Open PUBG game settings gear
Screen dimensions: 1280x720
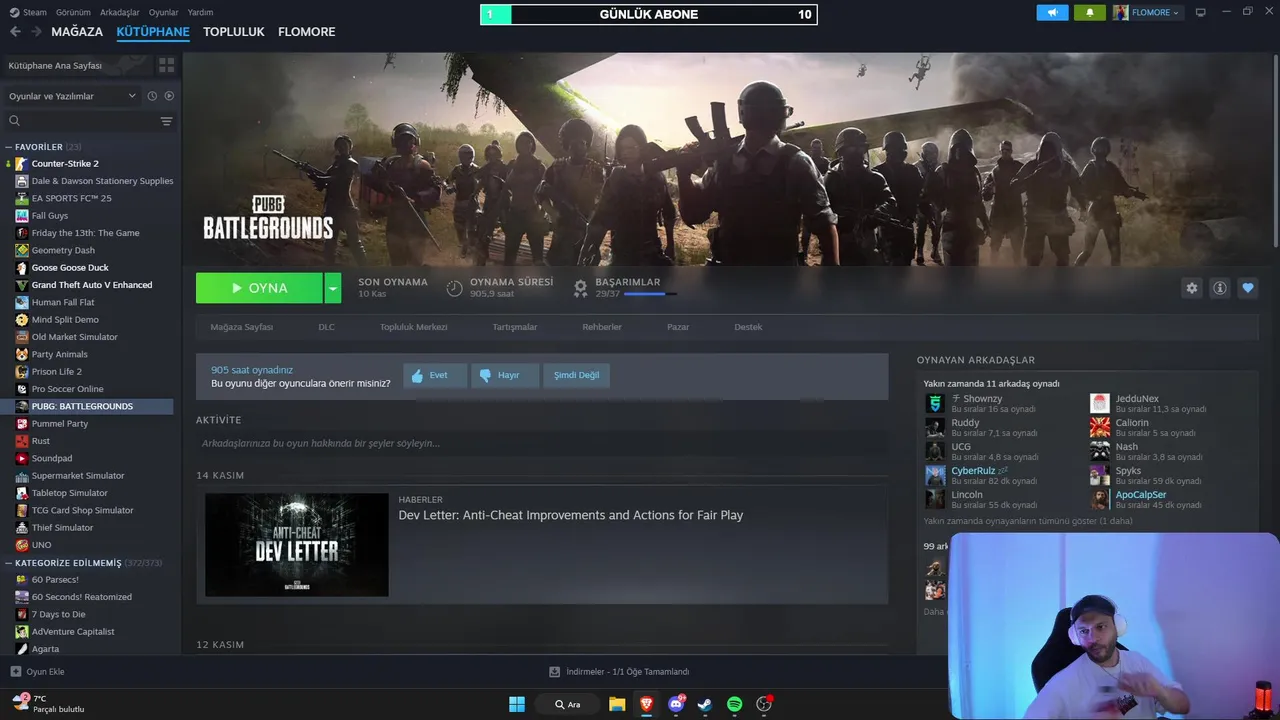(1191, 288)
